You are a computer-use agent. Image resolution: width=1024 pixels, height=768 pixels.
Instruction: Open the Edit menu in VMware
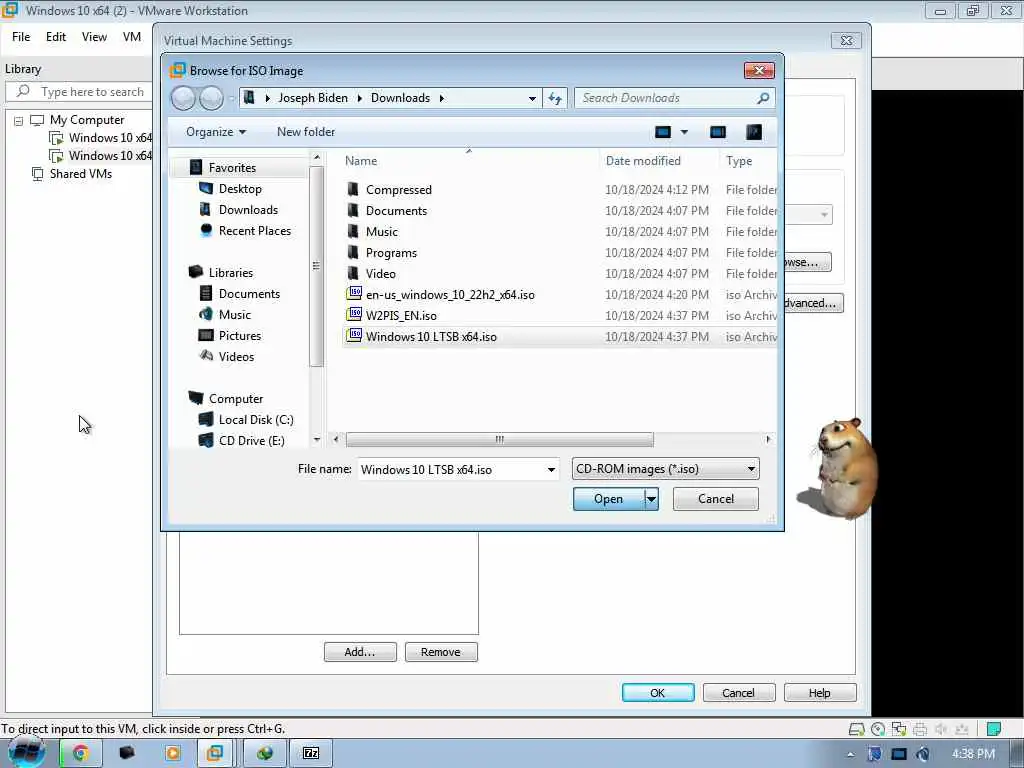click(x=56, y=37)
